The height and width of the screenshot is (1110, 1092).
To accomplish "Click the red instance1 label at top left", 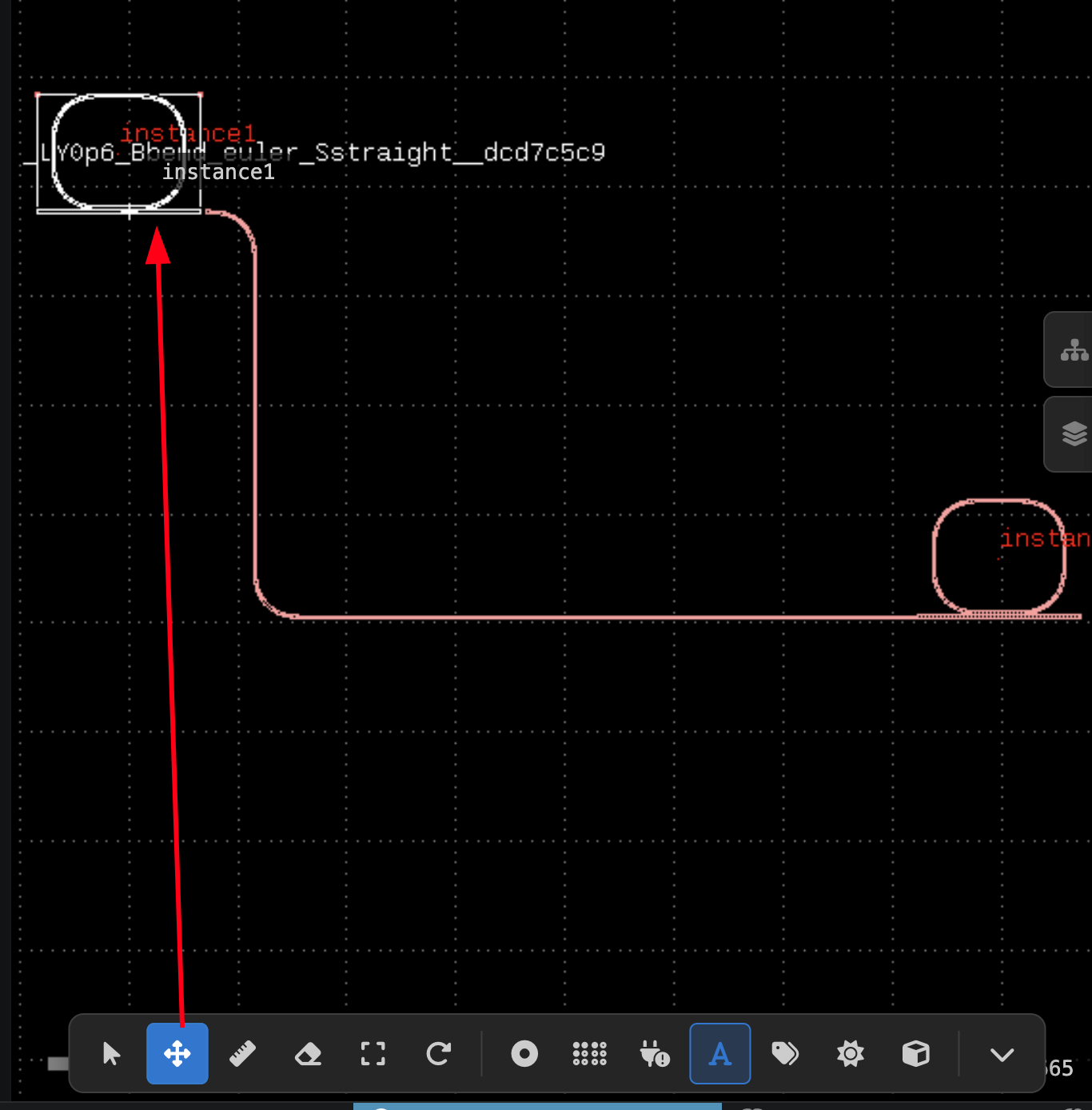I will pyautogui.click(x=189, y=133).
